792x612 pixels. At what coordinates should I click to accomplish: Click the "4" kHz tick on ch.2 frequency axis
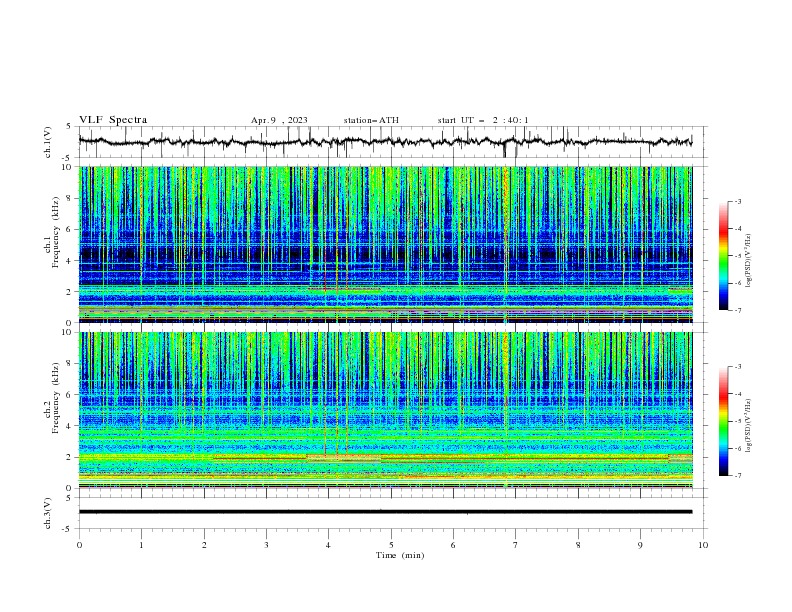point(71,426)
